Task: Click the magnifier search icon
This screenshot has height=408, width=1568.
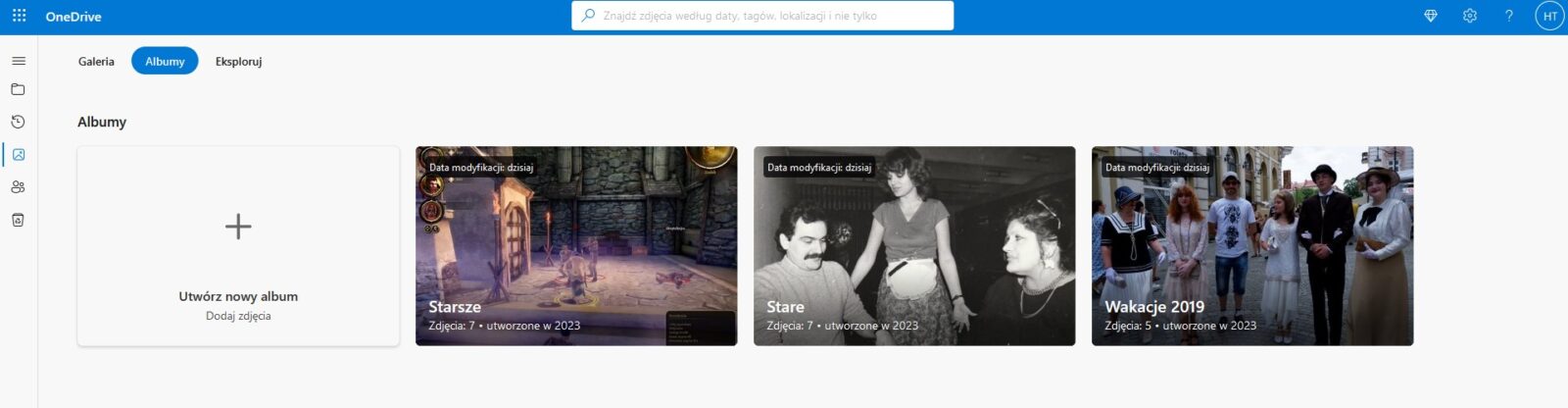Action: click(588, 16)
